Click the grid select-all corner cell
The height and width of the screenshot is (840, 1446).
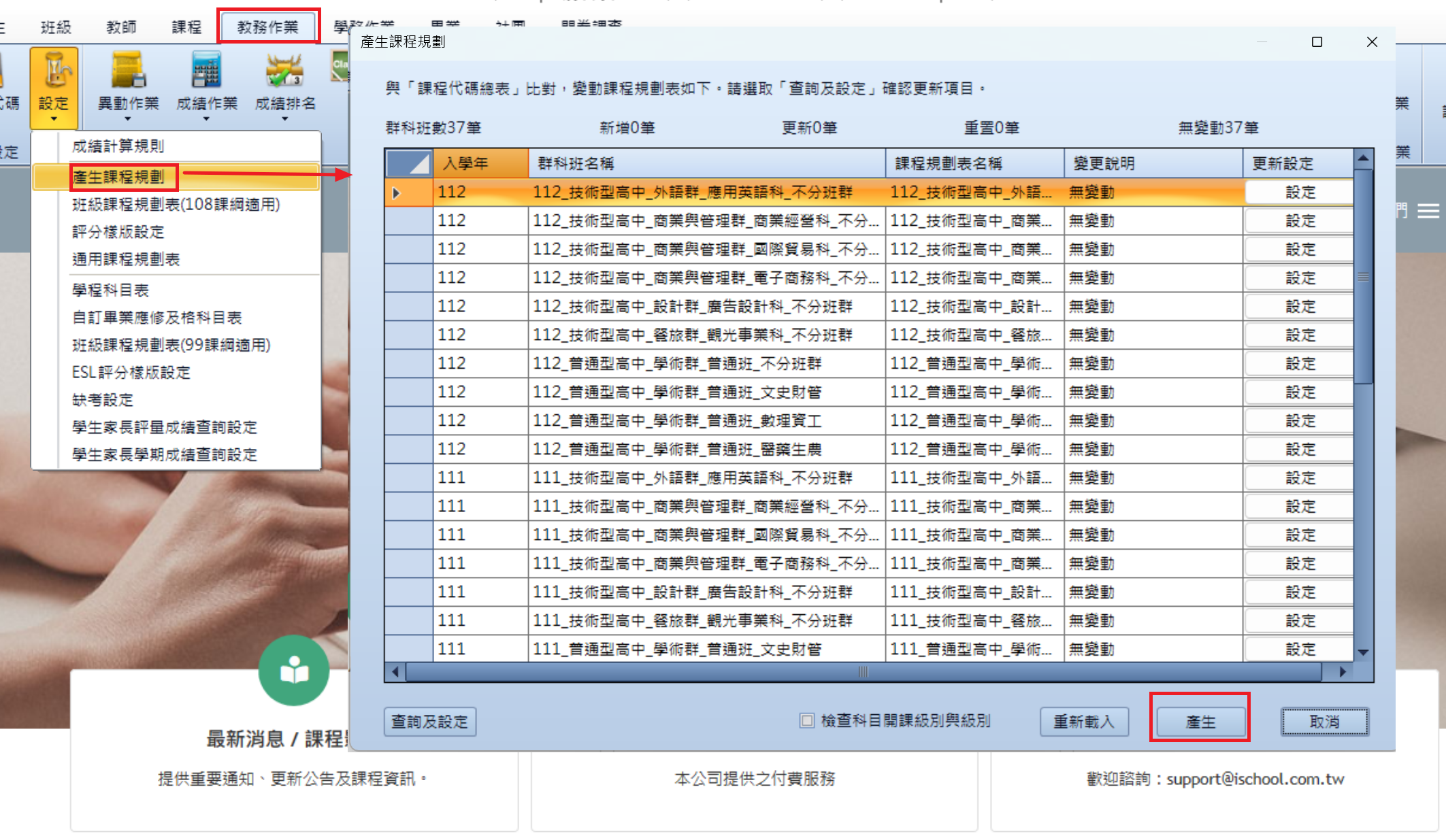(x=409, y=163)
